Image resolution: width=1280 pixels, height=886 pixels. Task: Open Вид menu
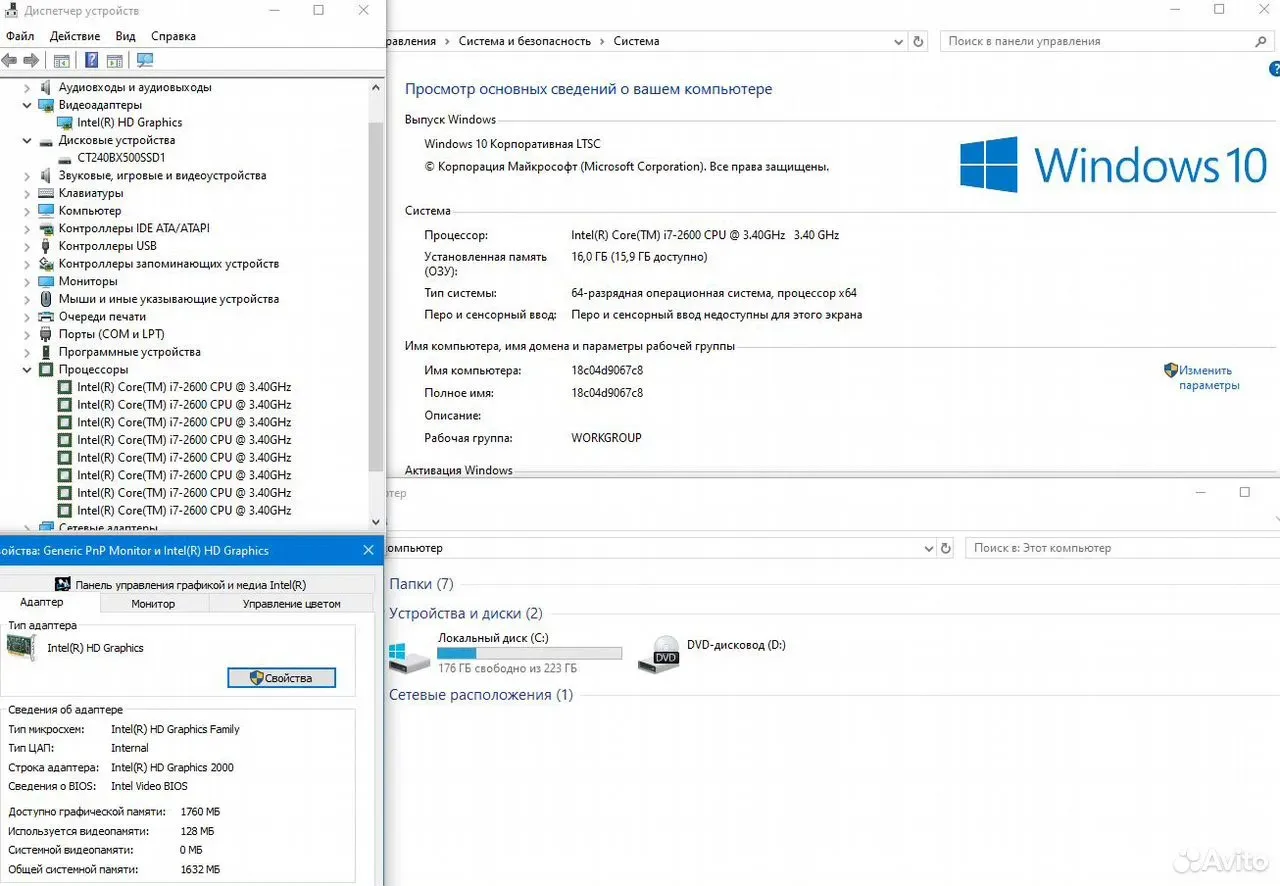click(x=125, y=36)
